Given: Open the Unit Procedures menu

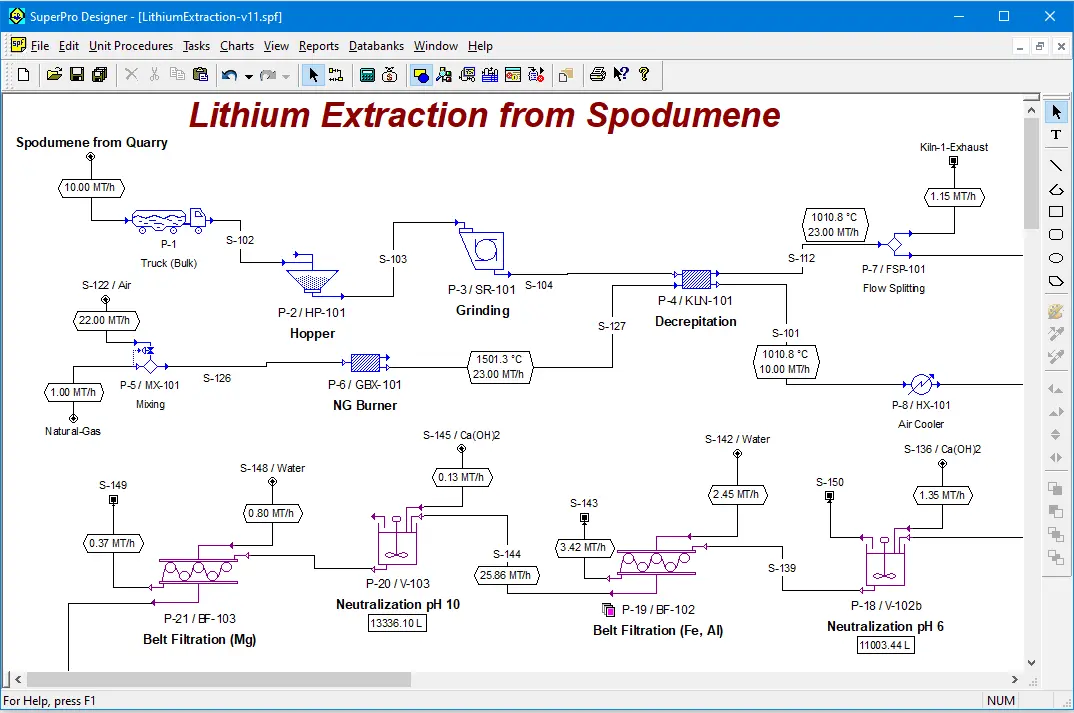Looking at the screenshot, I should pos(130,46).
